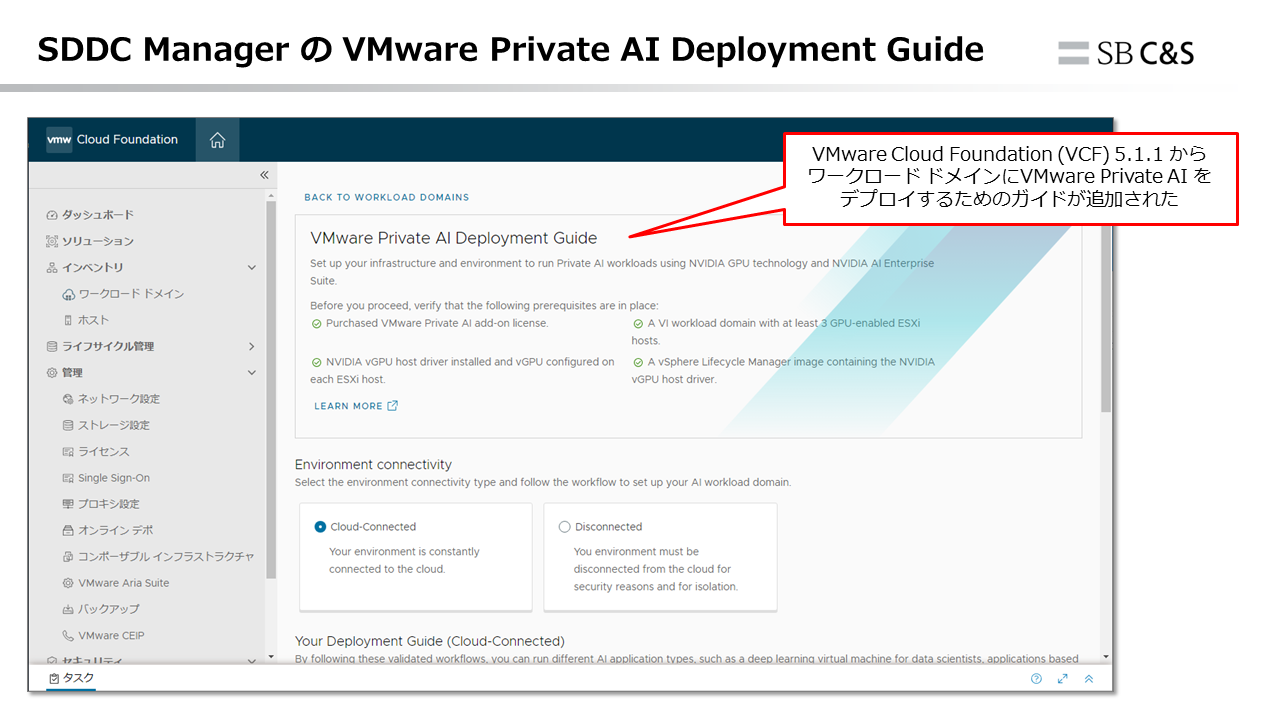Select the Cloud-Connected radio button
Image resolution: width=1280 pixels, height=720 pixels.
(320, 527)
